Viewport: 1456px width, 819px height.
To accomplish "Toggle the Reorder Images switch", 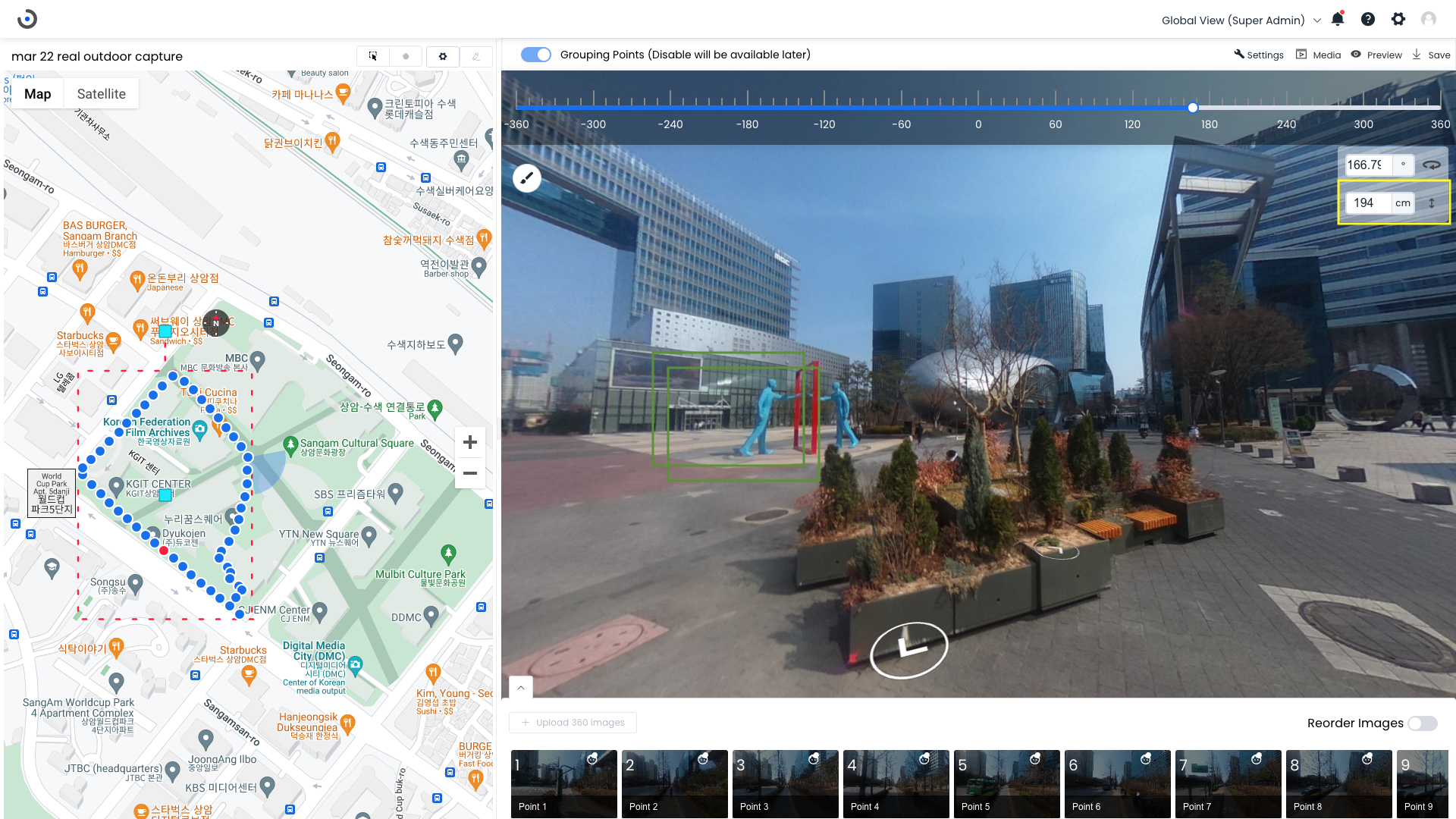I will 1423,723.
